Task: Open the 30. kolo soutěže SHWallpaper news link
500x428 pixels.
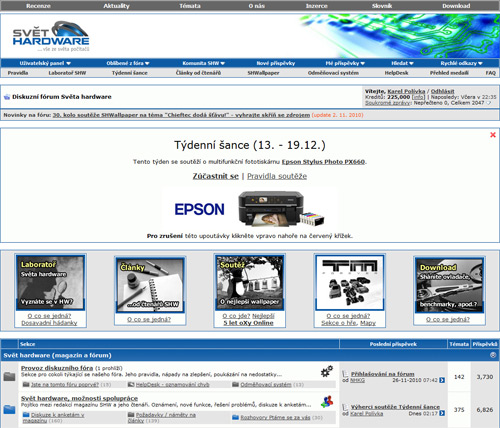Action: point(181,115)
